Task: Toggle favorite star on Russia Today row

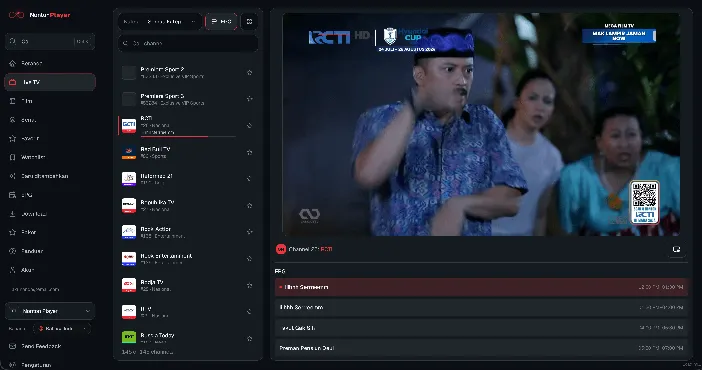Action: pos(249,338)
